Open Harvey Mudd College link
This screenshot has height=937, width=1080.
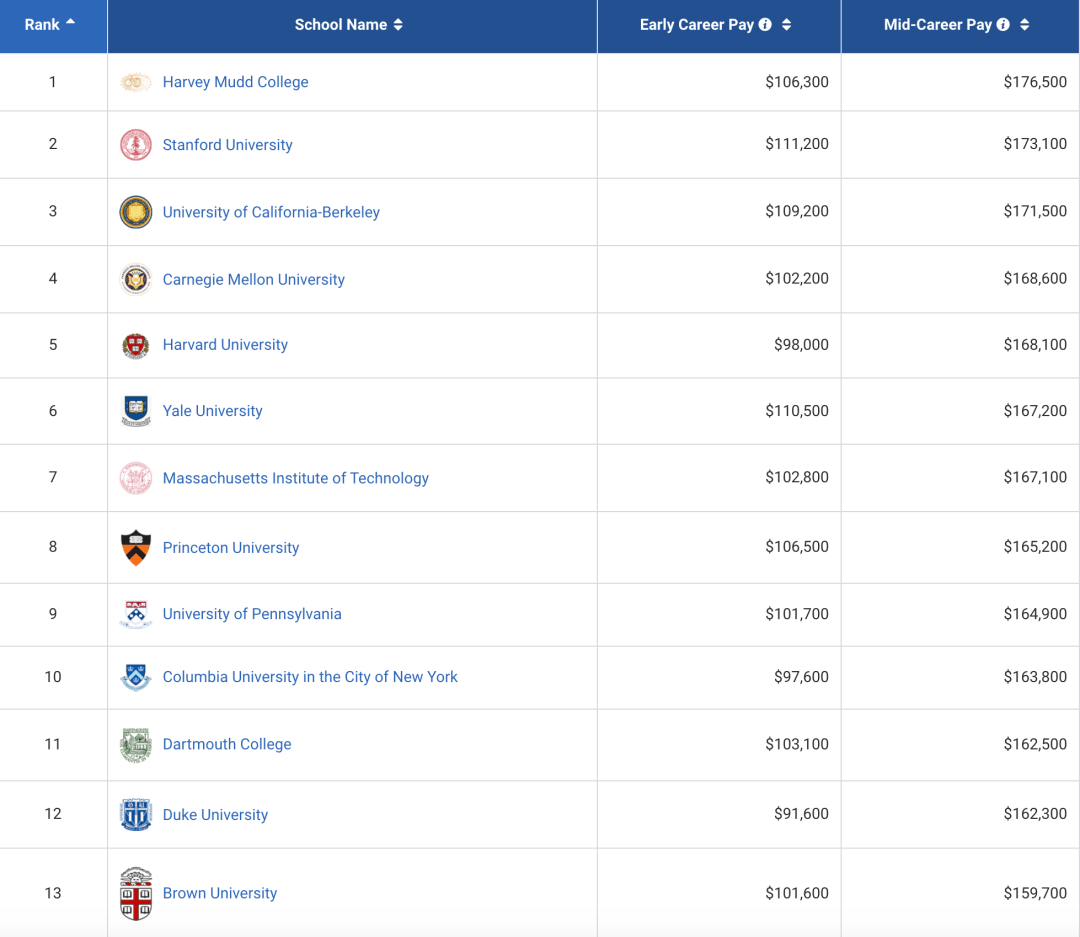pyautogui.click(x=236, y=82)
